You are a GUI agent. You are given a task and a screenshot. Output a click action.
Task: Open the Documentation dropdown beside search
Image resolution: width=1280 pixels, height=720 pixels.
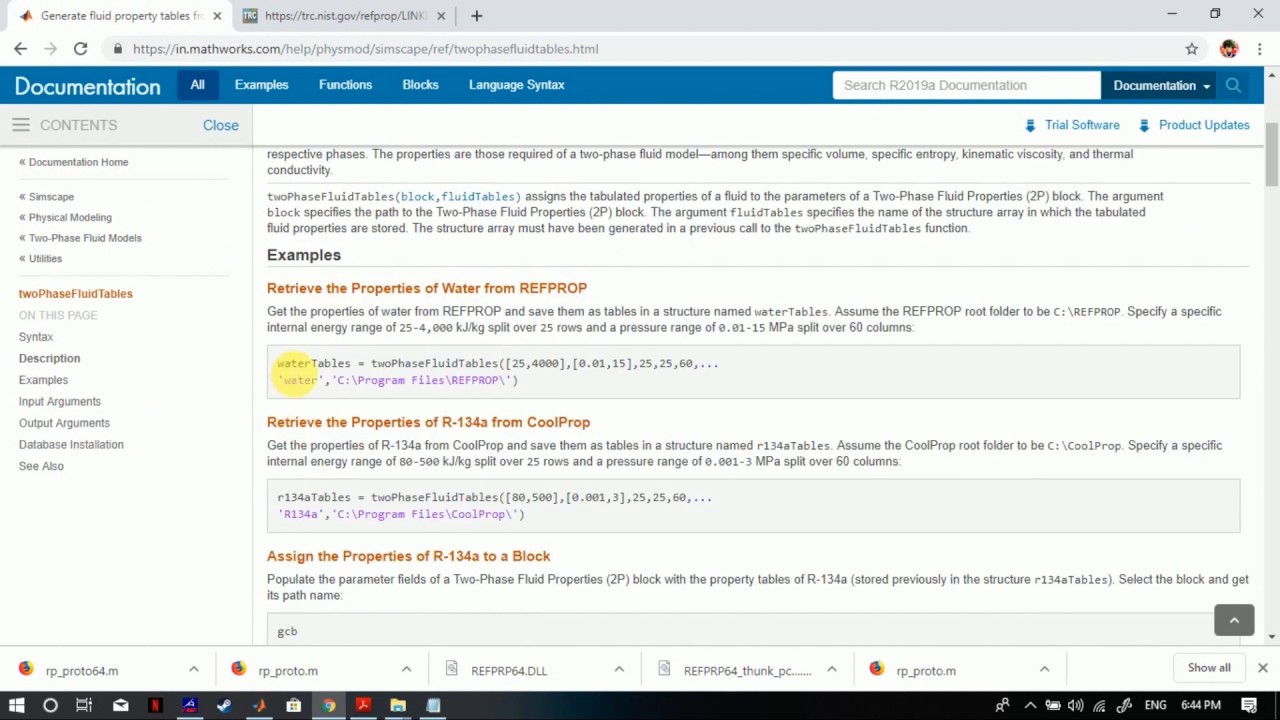pyautogui.click(x=1161, y=85)
